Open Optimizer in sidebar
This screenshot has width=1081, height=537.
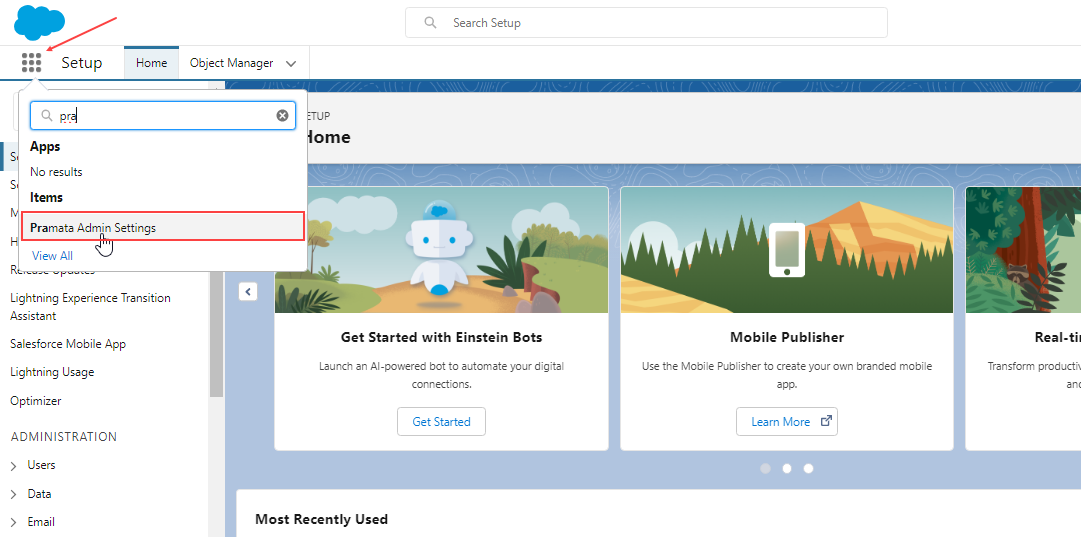(35, 401)
